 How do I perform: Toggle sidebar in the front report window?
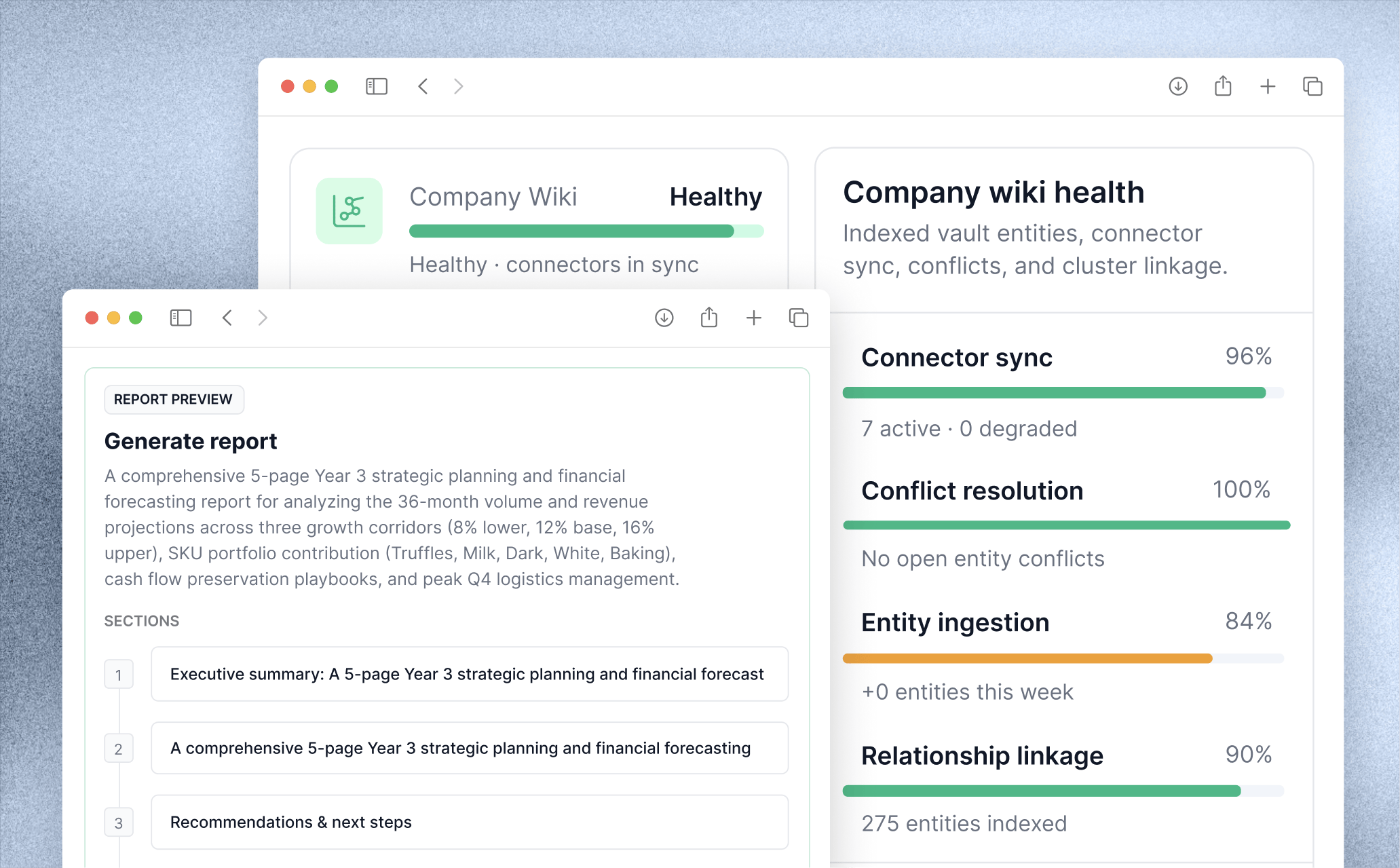(x=181, y=318)
